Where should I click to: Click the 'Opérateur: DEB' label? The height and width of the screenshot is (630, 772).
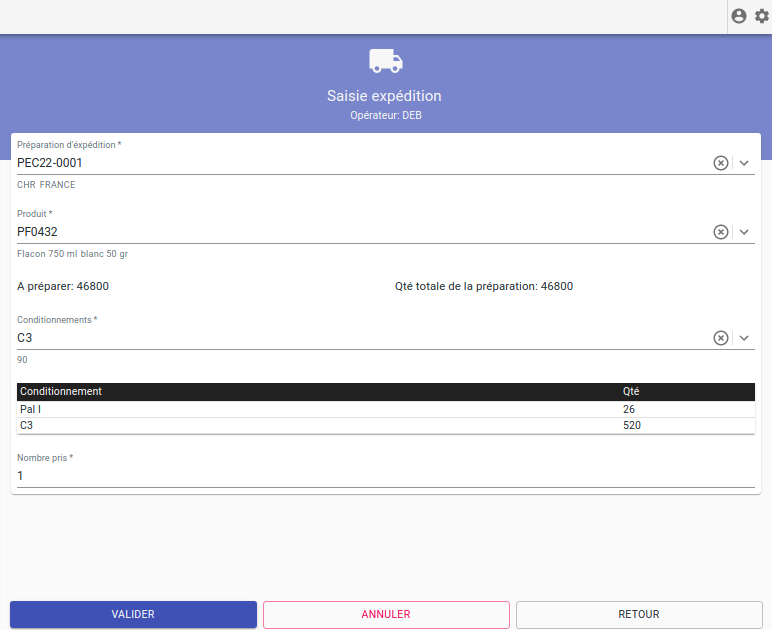pos(386,116)
